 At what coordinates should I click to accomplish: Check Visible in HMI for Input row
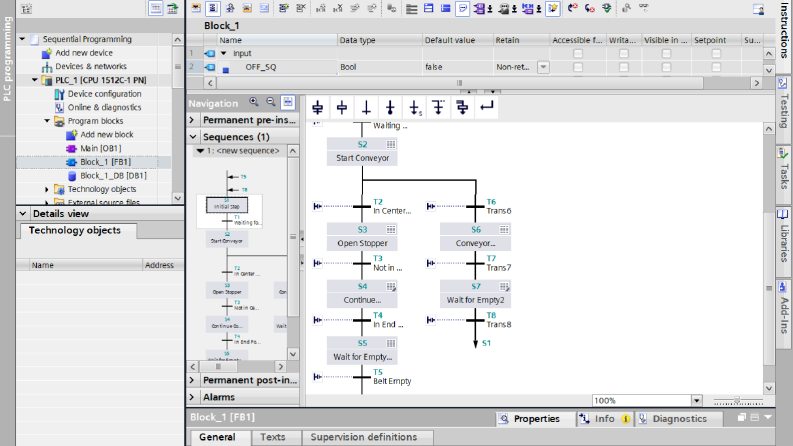point(667,53)
